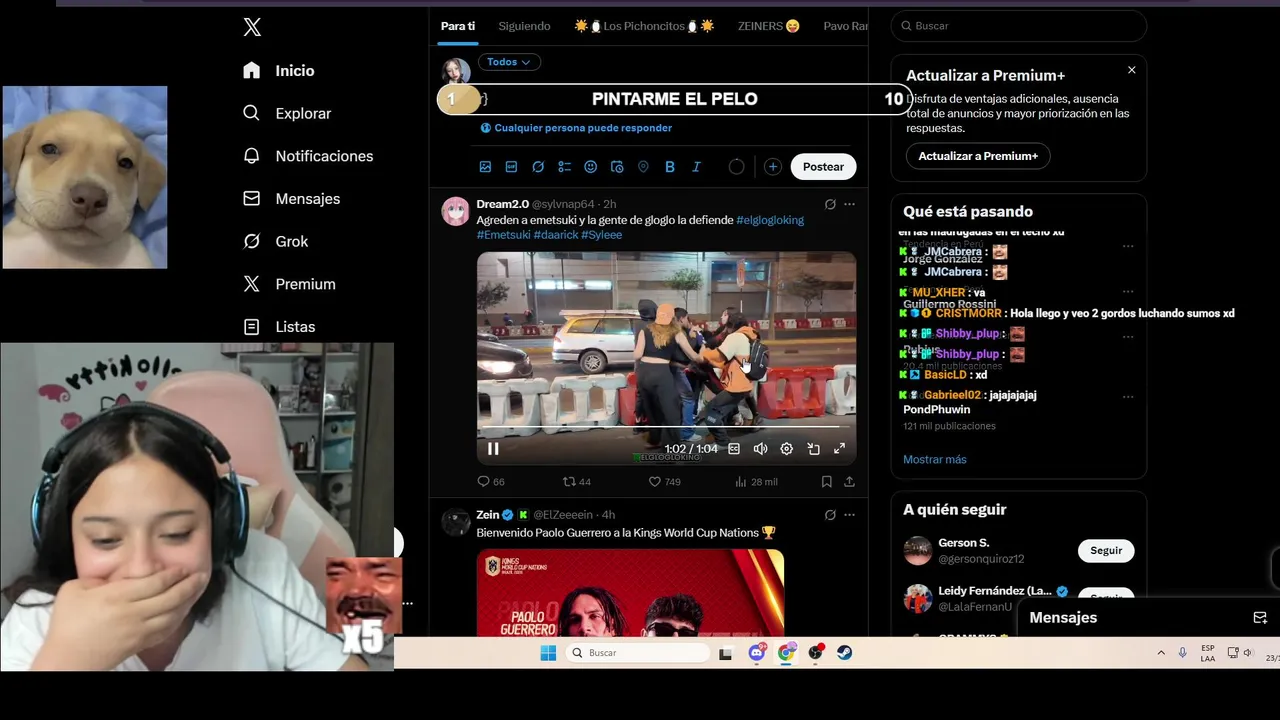Open the Windows Start menu
This screenshot has height=720, width=1280.
pyautogui.click(x=548, y=653)
